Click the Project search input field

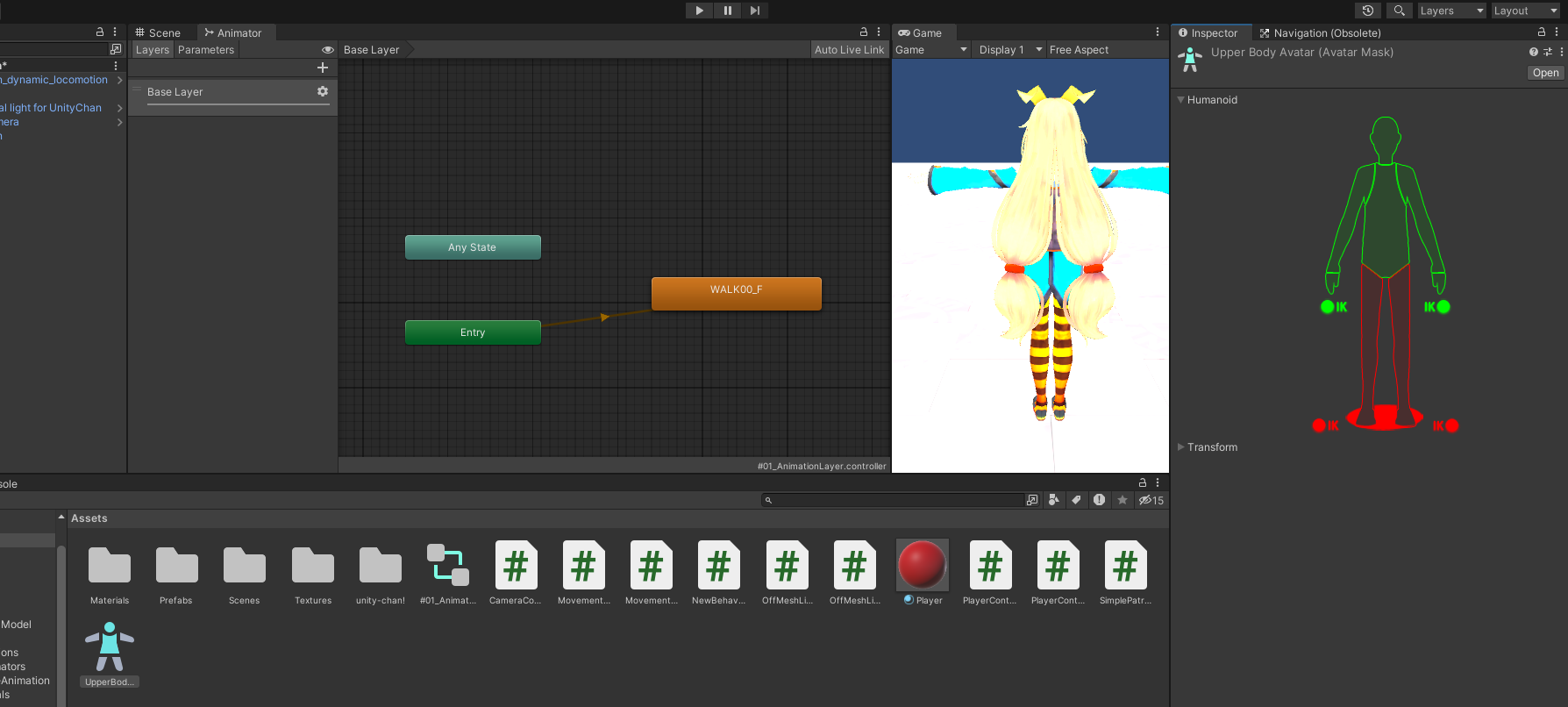tap(893, 500)
